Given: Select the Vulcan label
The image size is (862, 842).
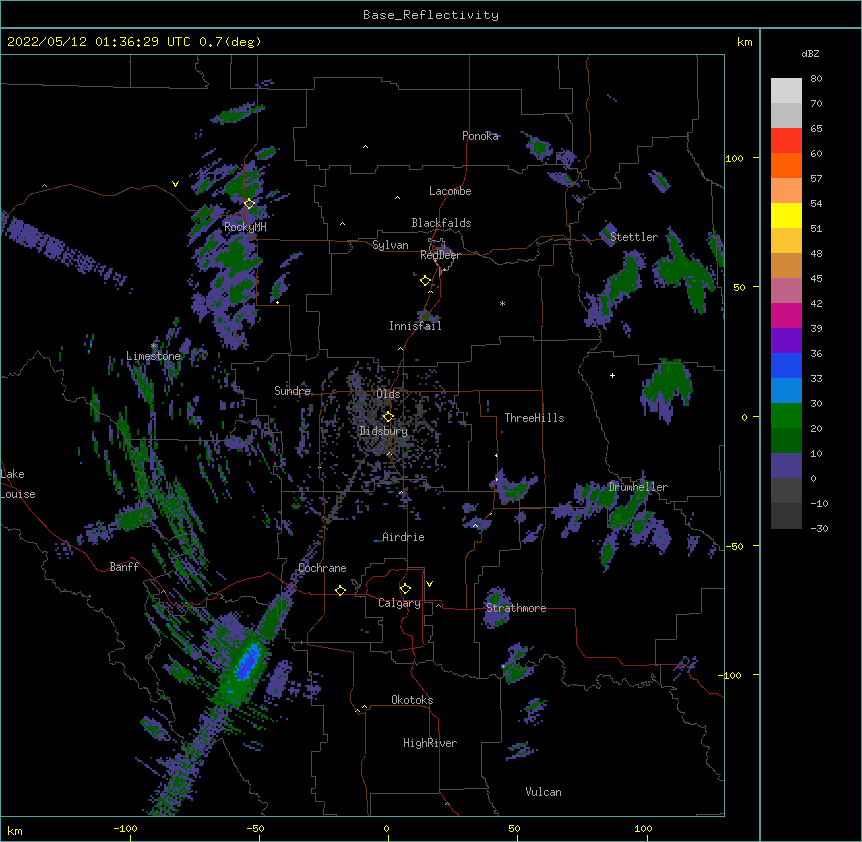Looking at the screenshot, I should (x=543, y=792).
